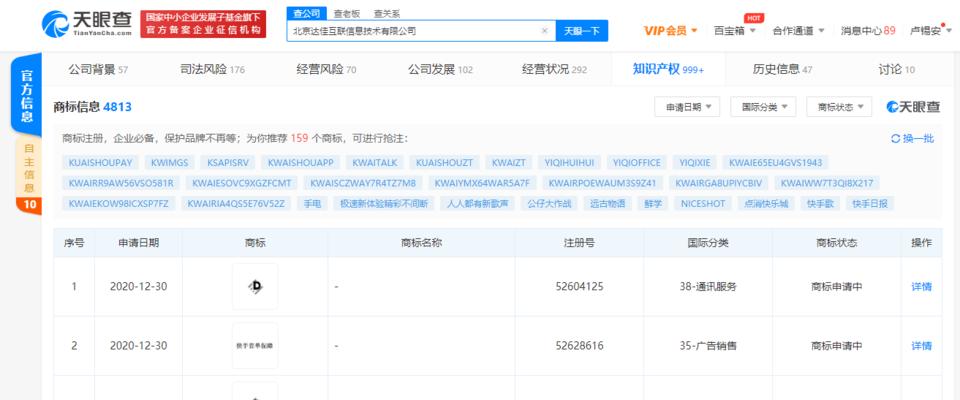
Task: Expand the 合作通道 menu
Action: point(798,31)
